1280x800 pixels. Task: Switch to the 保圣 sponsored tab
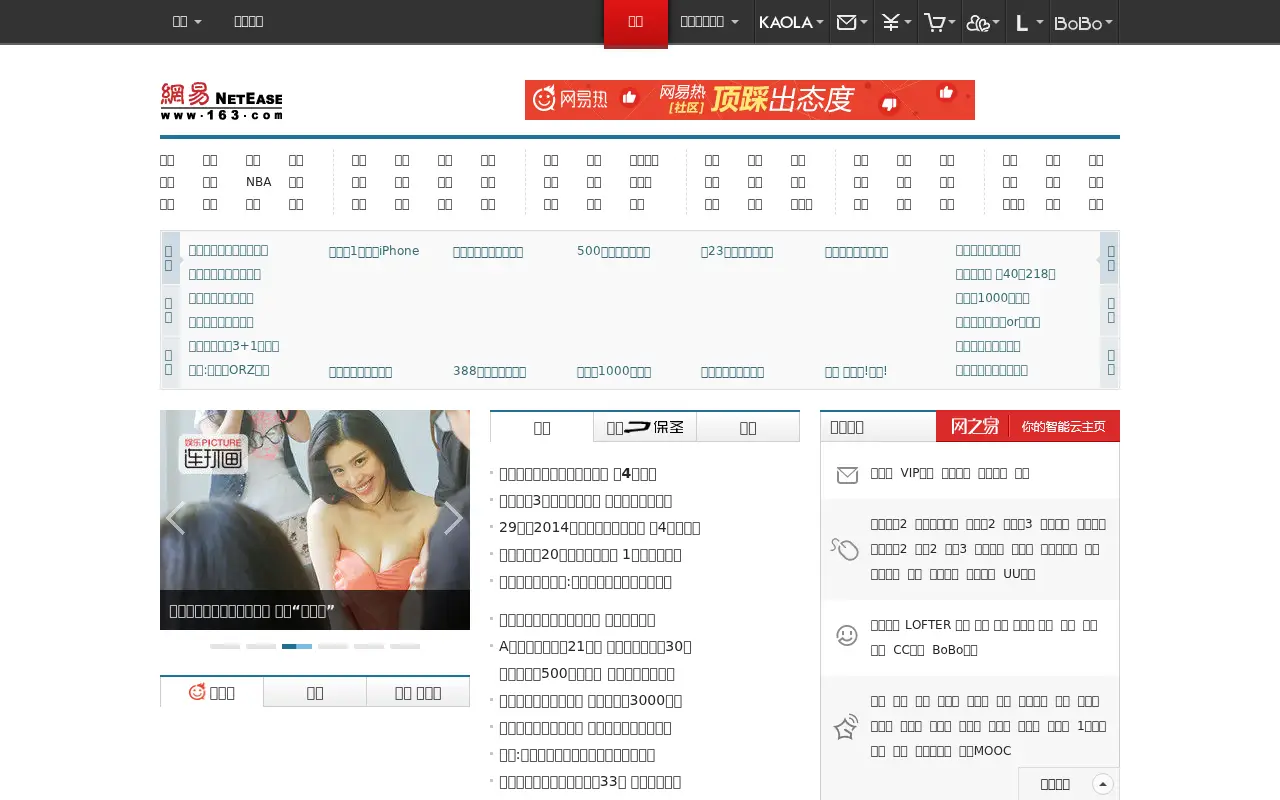click(x=645, y=427)
